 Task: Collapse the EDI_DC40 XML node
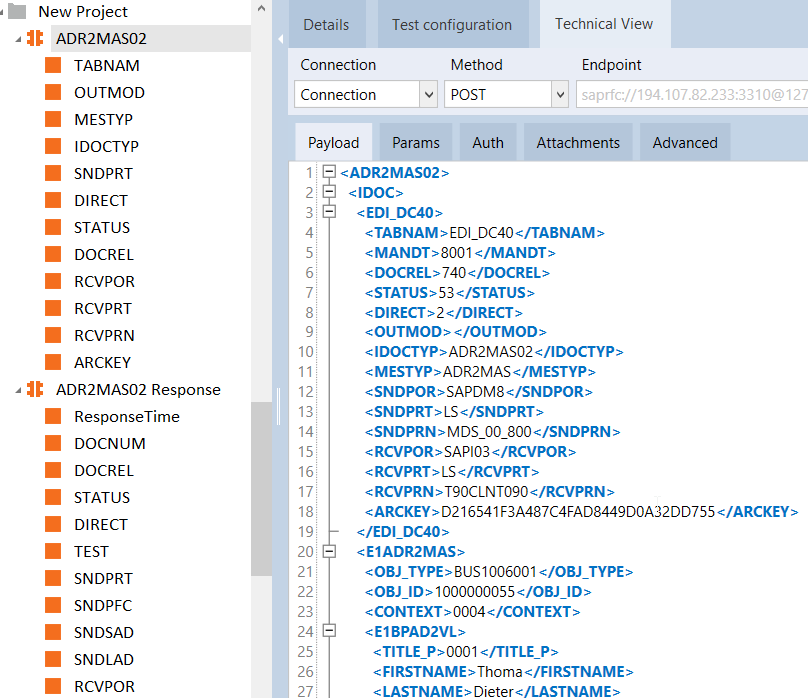pos(329,212)
